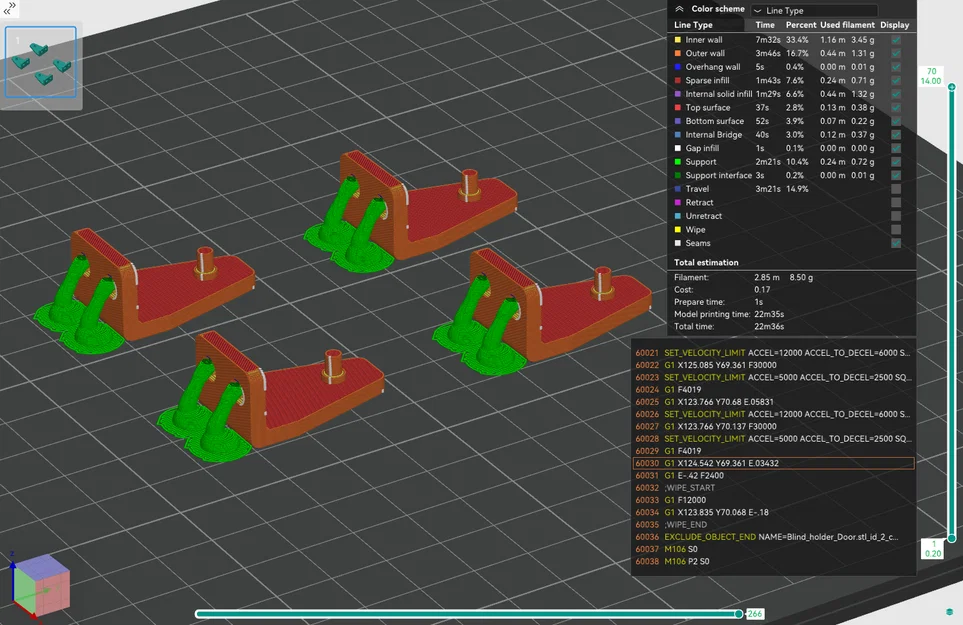Click the small teal icon at bottom-right corner
This screenshot has height=625, width=963.
pyautogui.click(x=949, y=612)
